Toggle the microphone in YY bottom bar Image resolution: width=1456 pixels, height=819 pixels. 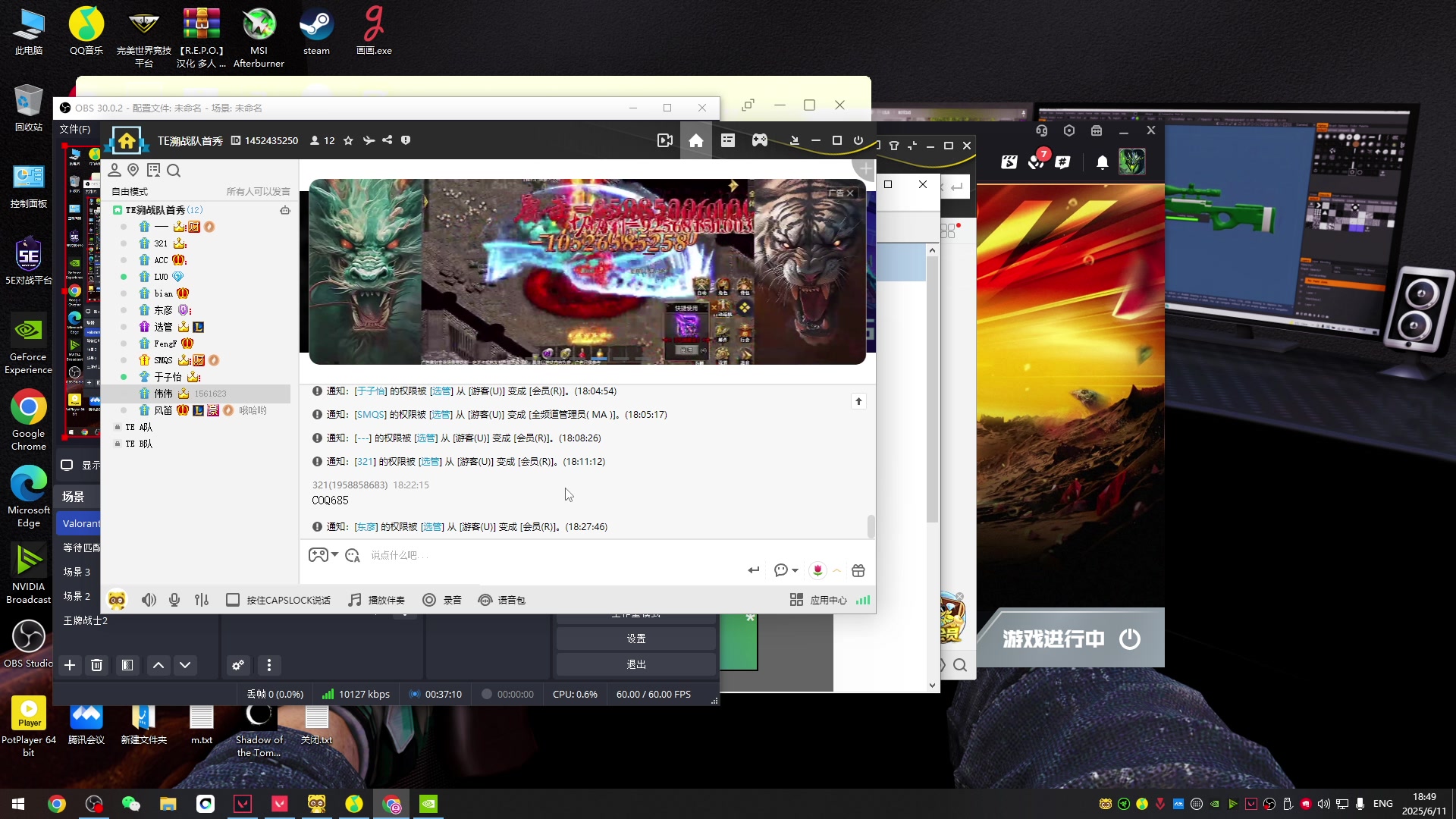coord(174,600)
